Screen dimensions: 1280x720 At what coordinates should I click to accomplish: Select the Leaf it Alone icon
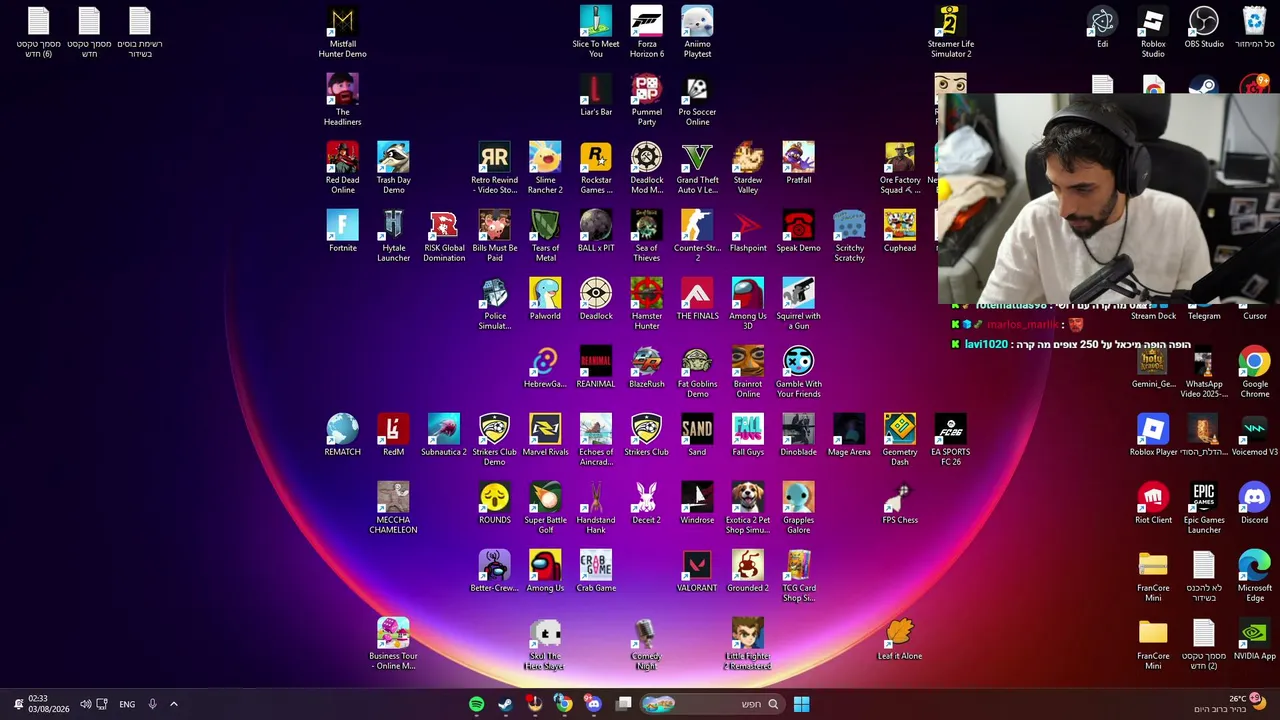coord(900,639)
